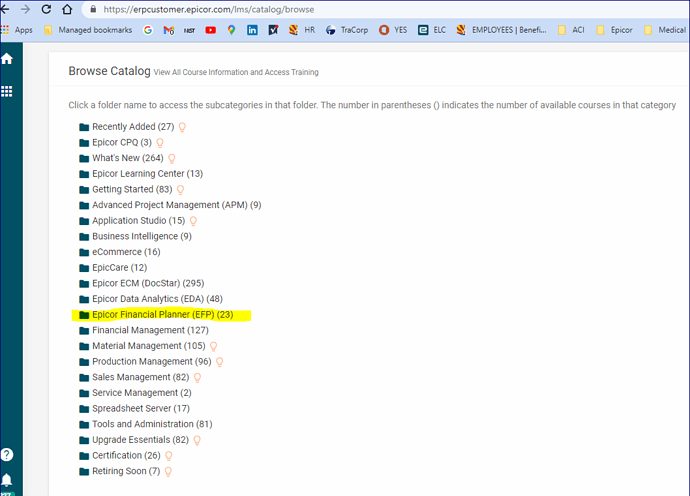Image resolution: width=690 pixels, height=496 pixels.
Task: Open the YouTube bookmark icon
Action: coord(210,30)
